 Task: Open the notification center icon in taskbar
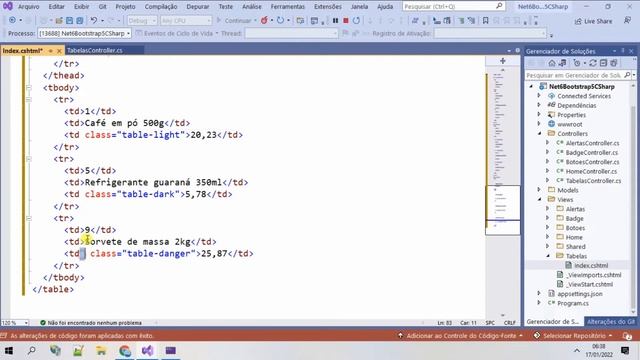coord(625,351)
